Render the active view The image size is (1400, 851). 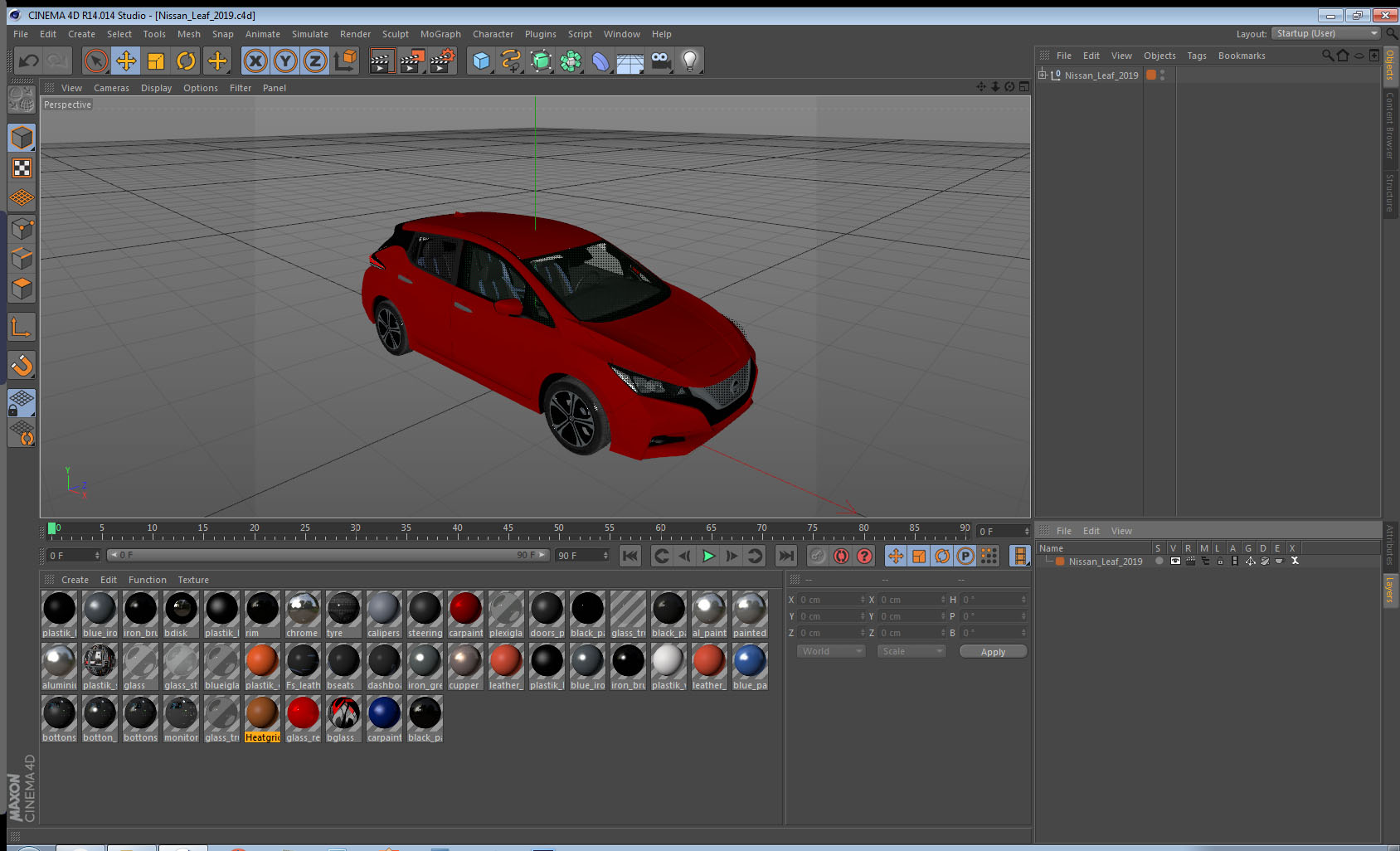[382, 61]
